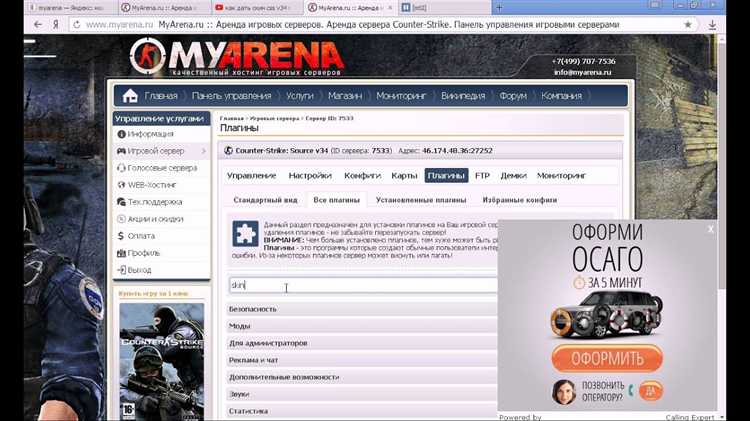Expand the Дополнительные возможности category
The width and height of the screenshot is (750, 421).
(x=362, y=377)
